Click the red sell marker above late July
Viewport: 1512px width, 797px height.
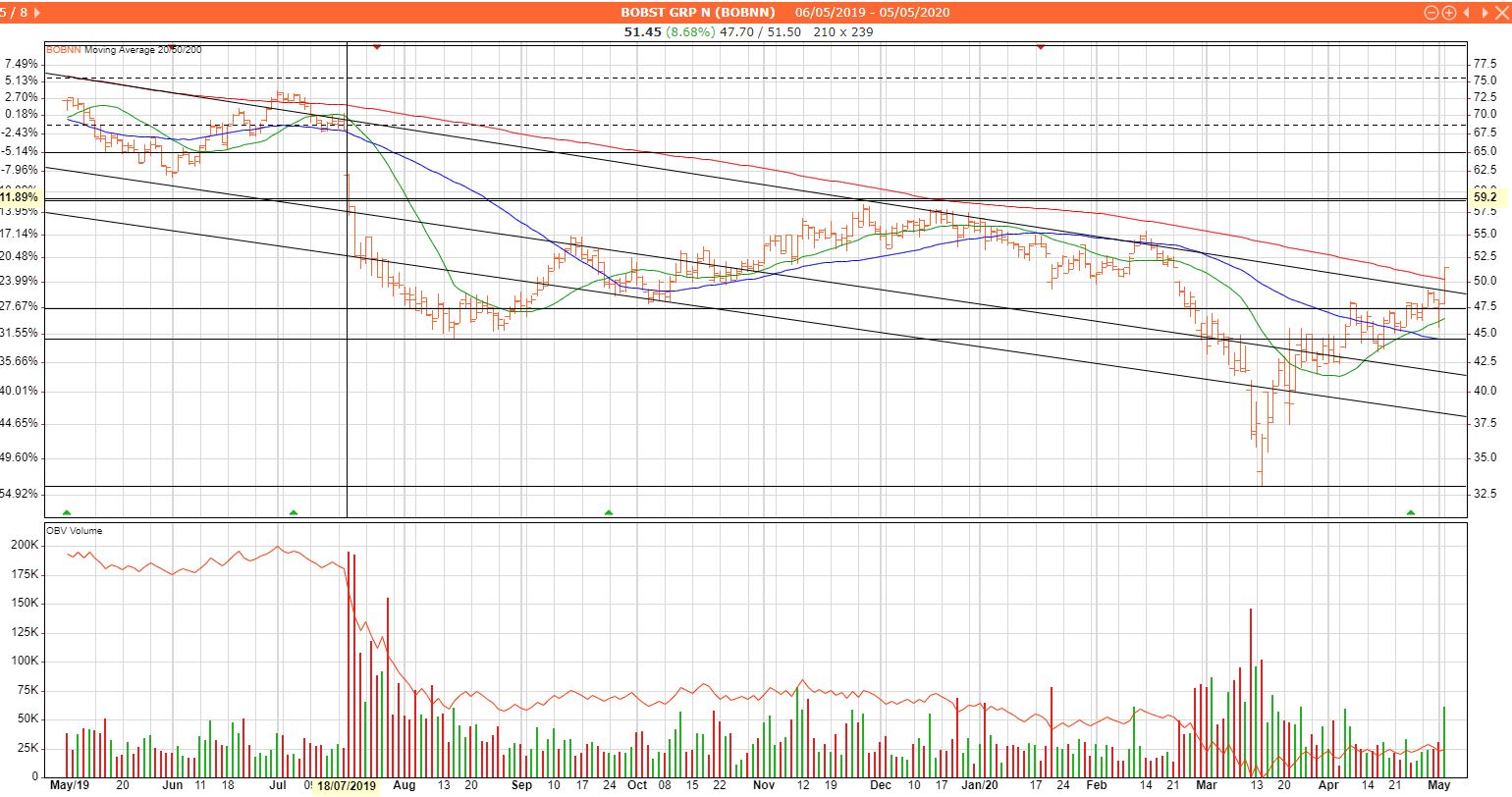click(x=377, y=47)
